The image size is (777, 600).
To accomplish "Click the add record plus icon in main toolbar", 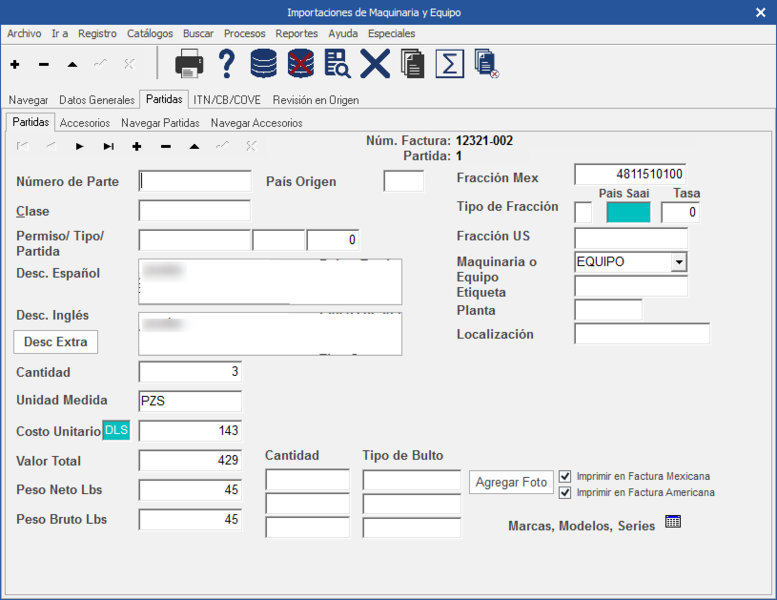I will coord(15,64).
